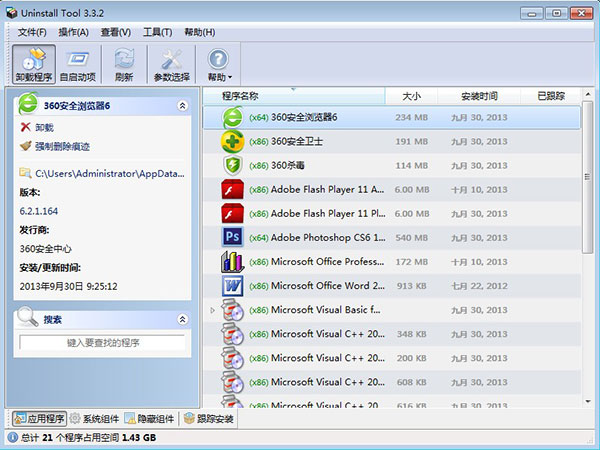Switch to the 应用程序 tab
This screenshot has height=450, width=600.
pyautogui.click(x=39, y=419)
